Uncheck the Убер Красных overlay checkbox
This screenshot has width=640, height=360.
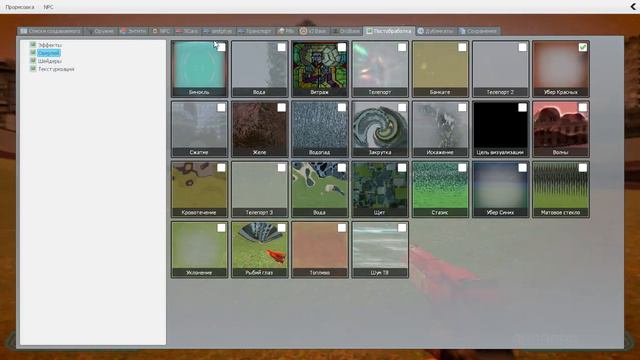click(x=583, y=47)
